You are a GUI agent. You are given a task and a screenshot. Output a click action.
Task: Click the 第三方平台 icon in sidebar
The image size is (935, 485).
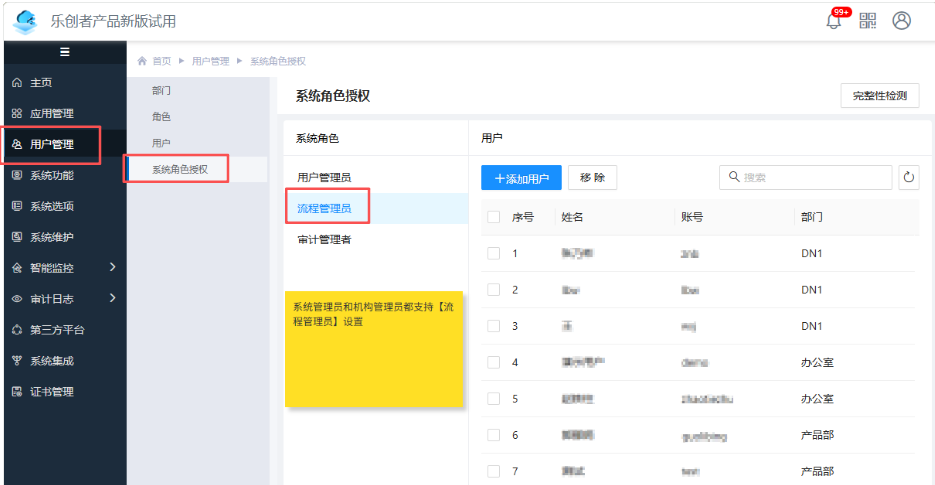coord(17,330)
